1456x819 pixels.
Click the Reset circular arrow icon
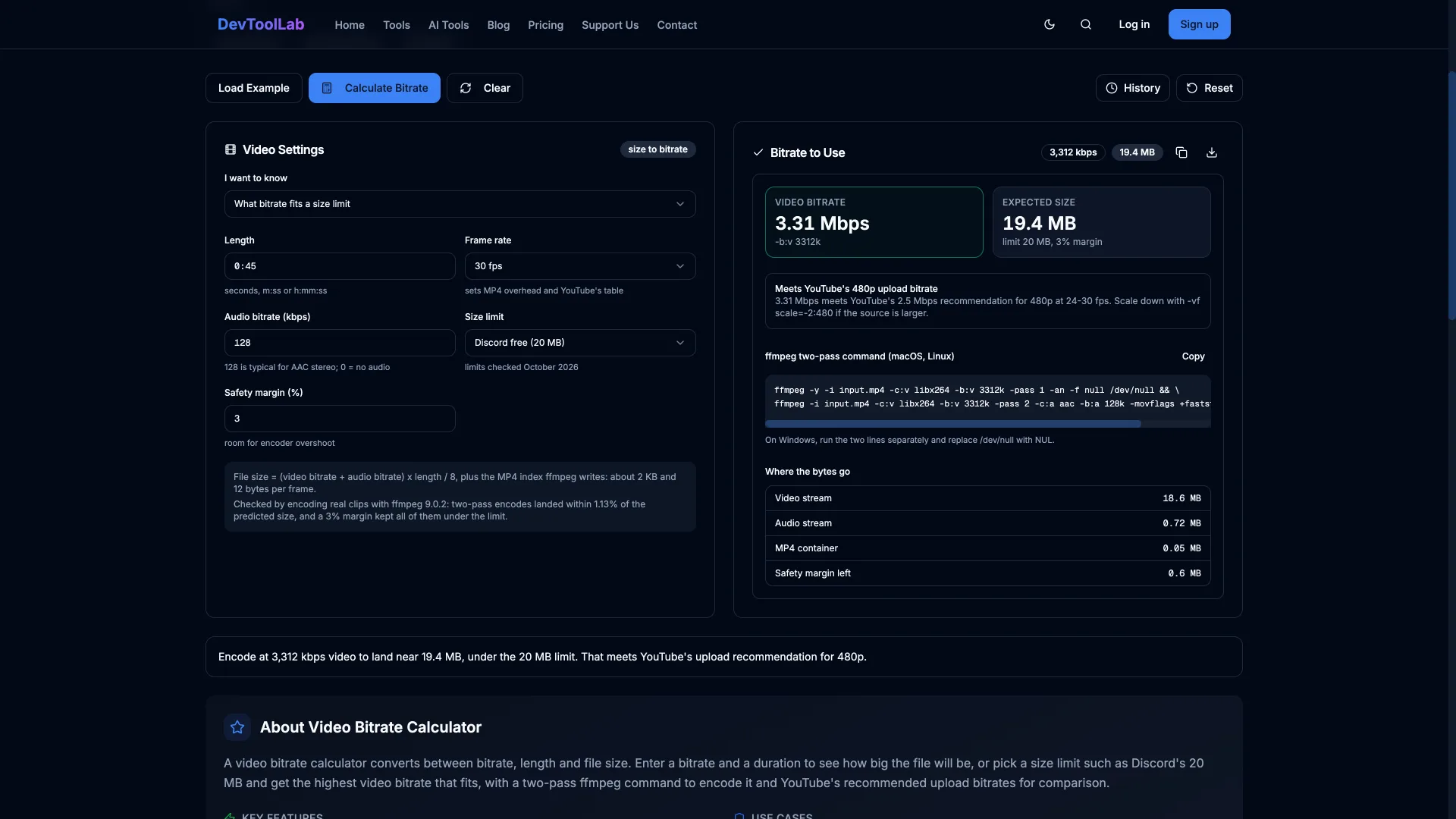point(1192,88)
